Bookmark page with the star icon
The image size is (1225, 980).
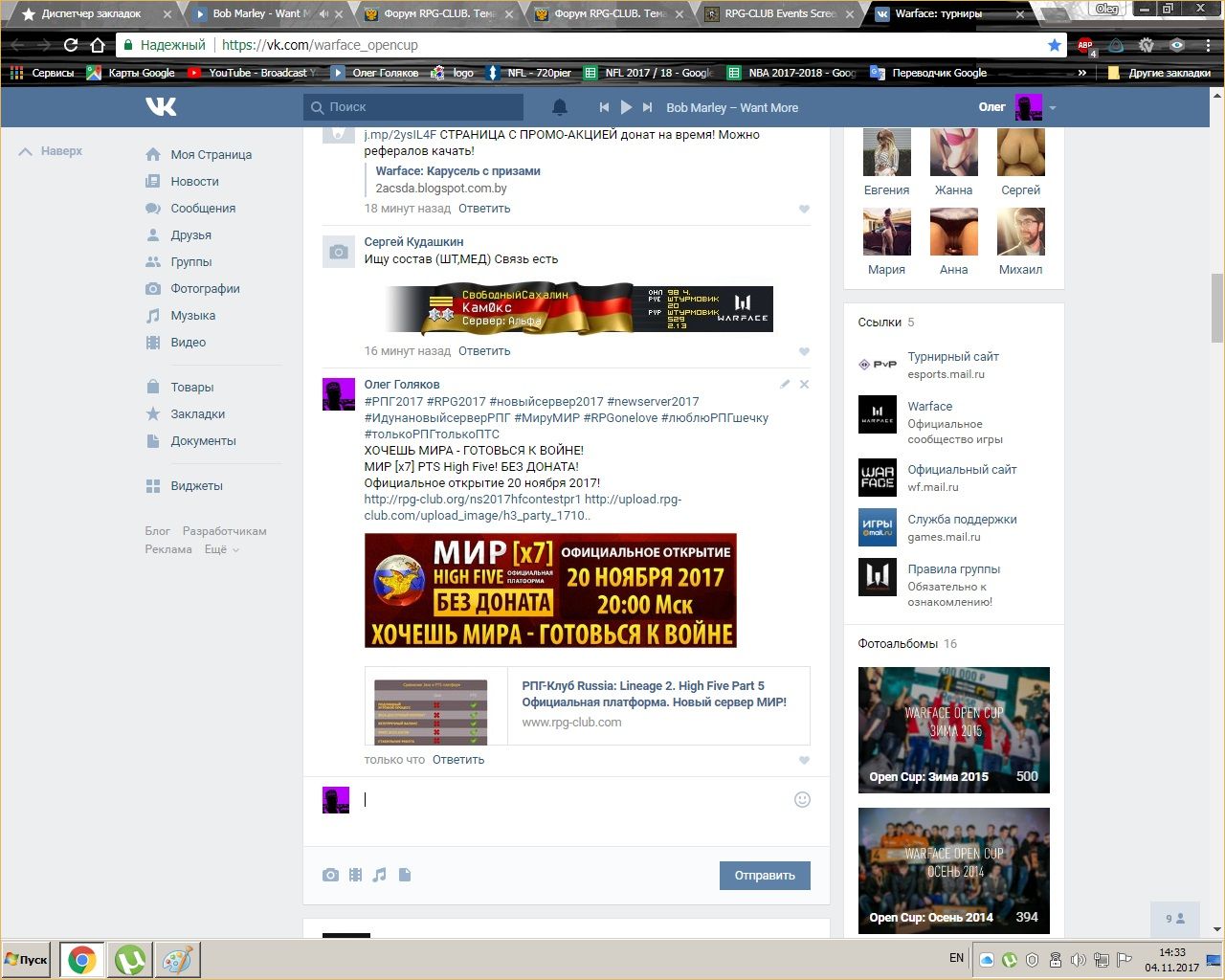(1054, 45)
